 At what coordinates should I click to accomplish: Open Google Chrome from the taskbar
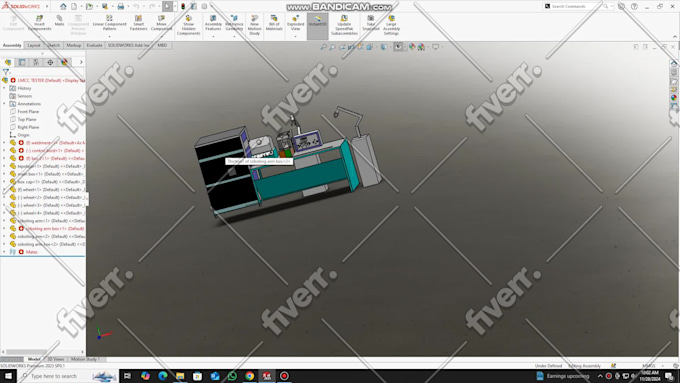click(249, 376)
